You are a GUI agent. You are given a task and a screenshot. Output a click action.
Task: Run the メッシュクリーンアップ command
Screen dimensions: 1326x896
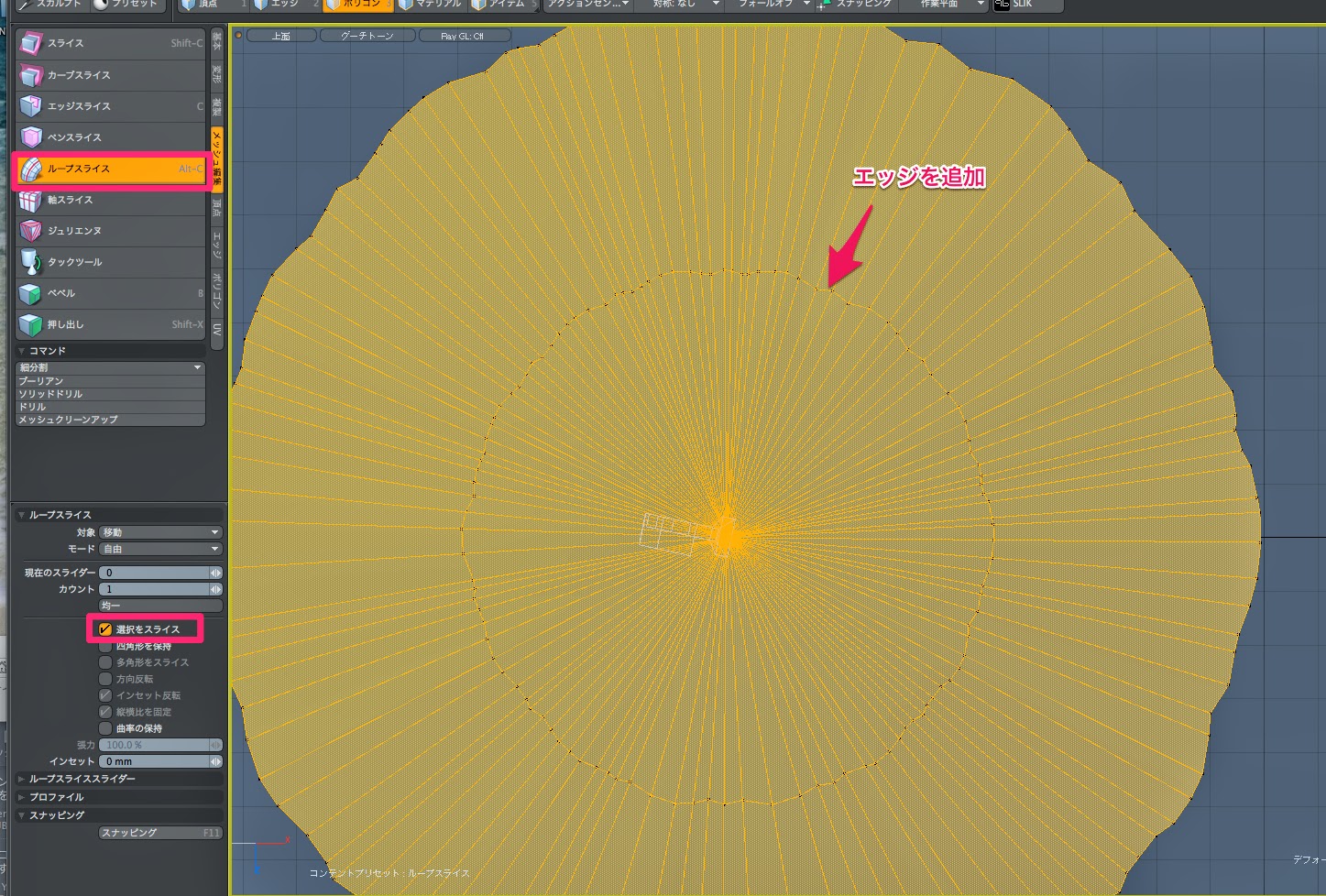pos(111,420)
